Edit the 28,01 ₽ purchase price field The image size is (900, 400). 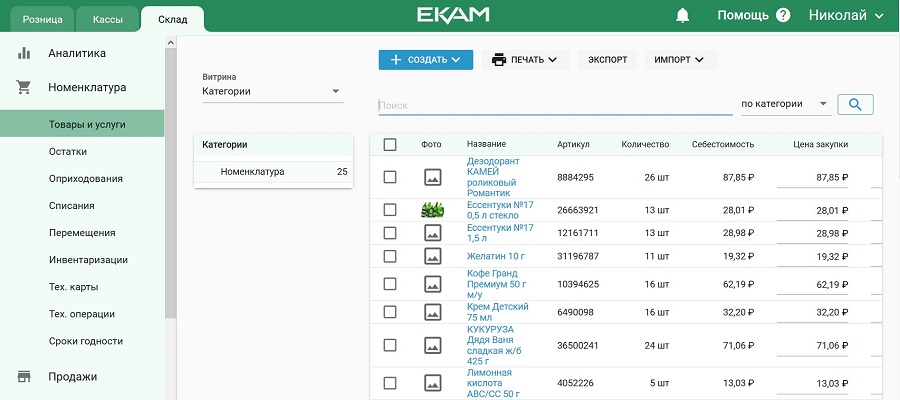click(x=812, y=211)
